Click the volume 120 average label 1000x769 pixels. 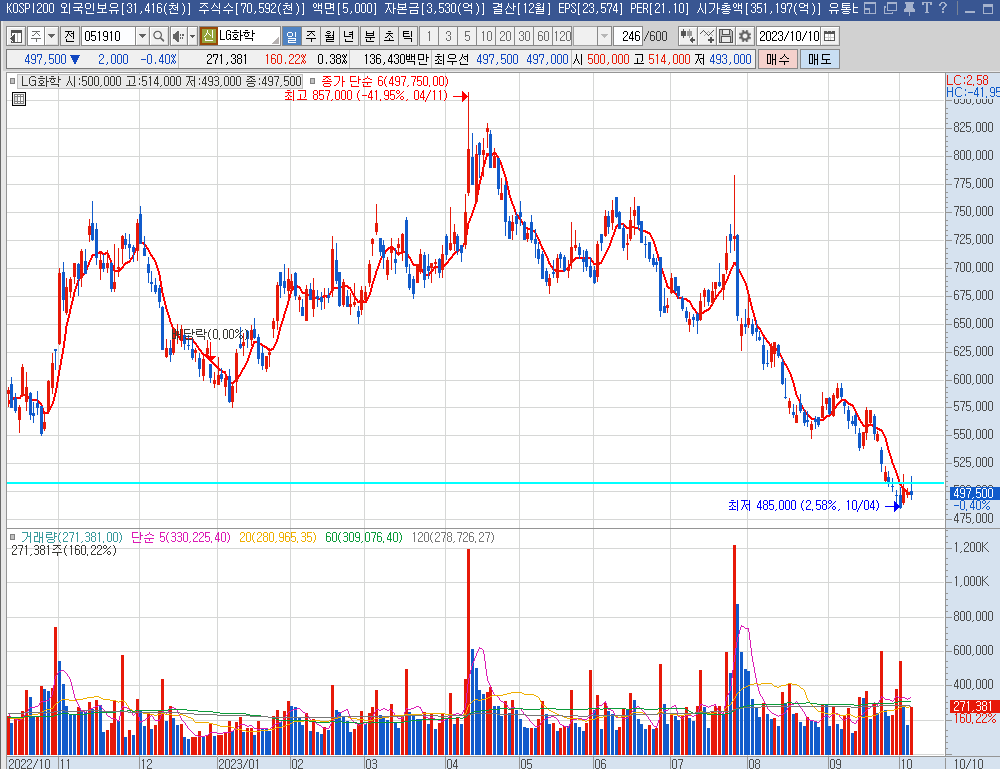tap(453, 538)
